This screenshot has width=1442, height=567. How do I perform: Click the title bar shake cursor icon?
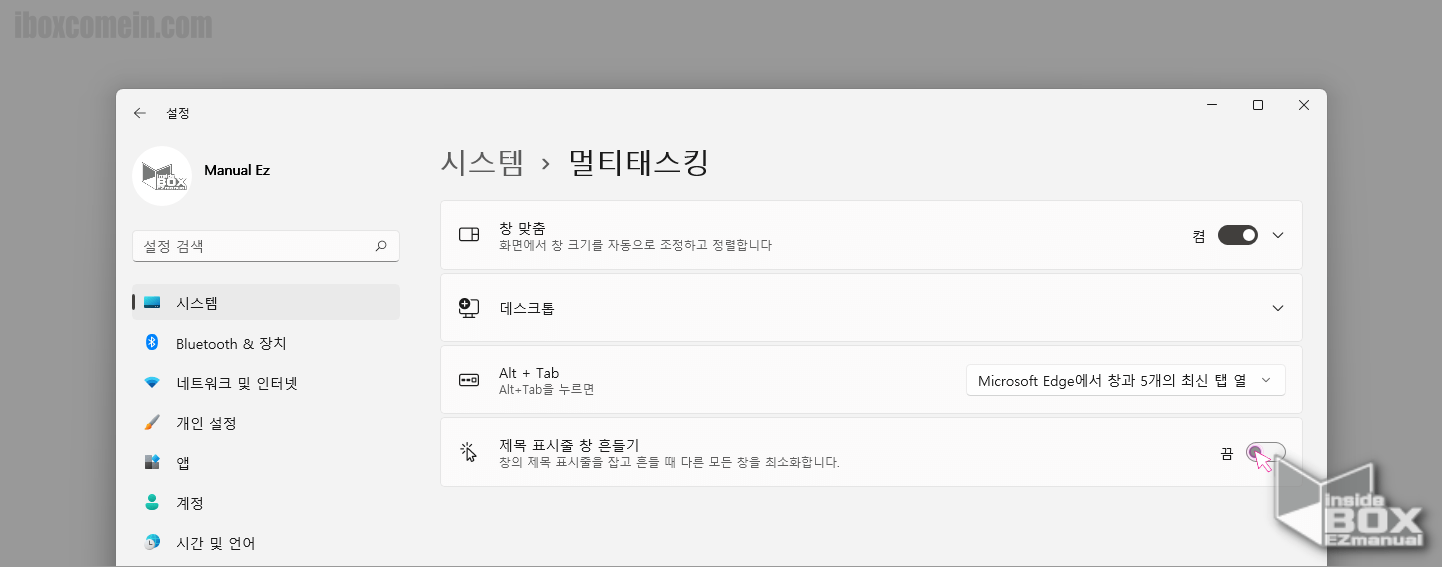coord(468,453)
